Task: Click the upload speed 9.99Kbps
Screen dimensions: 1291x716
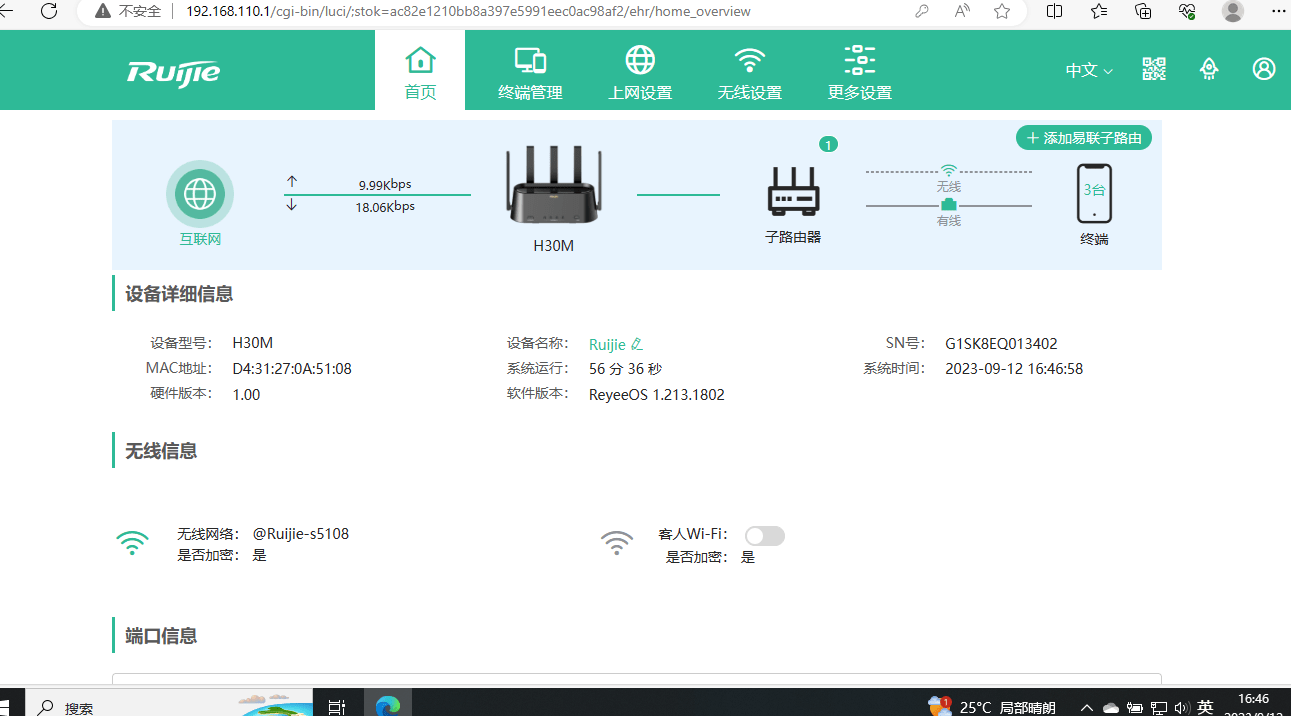Action: coord(385,184)
